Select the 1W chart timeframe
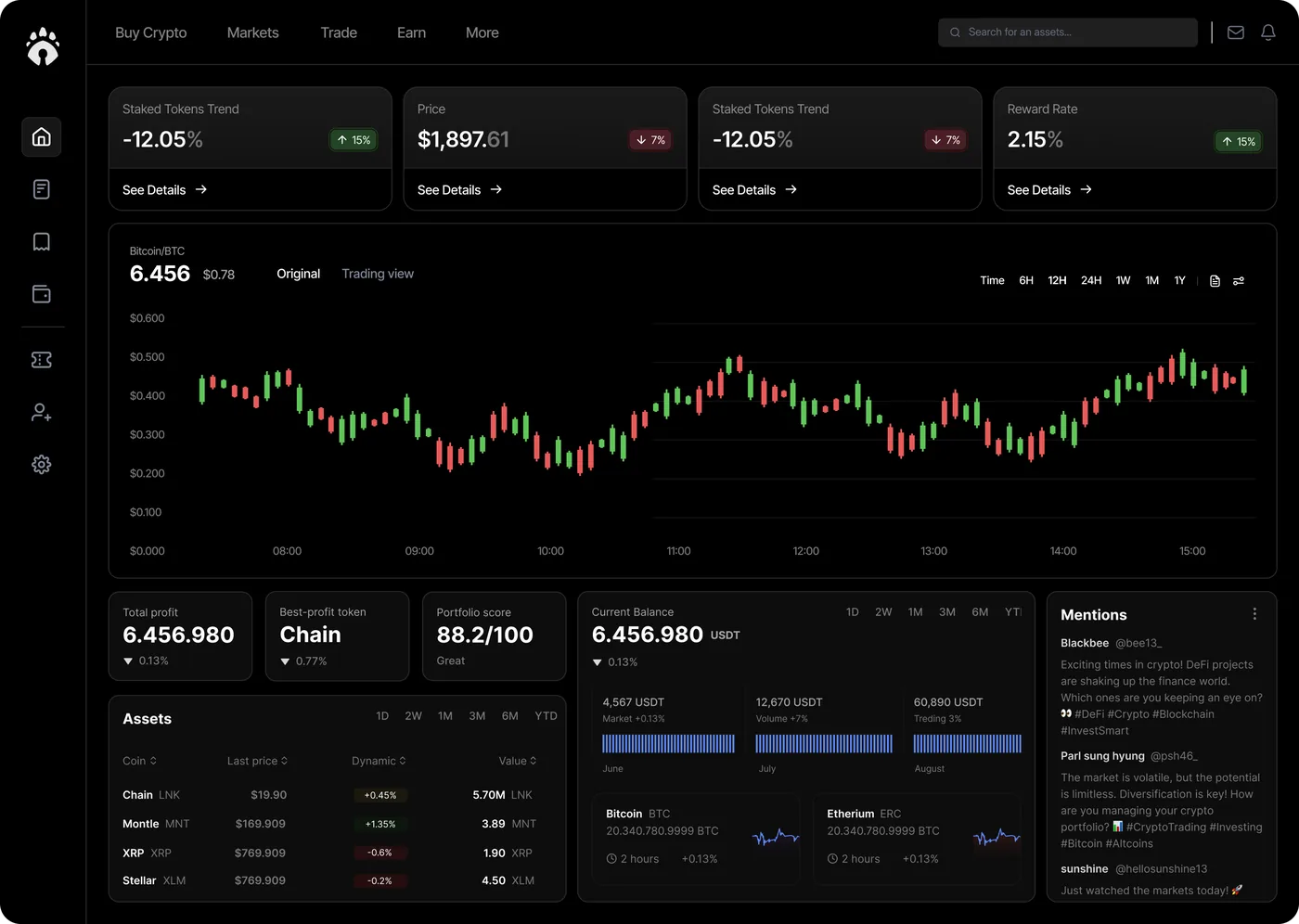The image size is (1299, 924). (1124, 280)
